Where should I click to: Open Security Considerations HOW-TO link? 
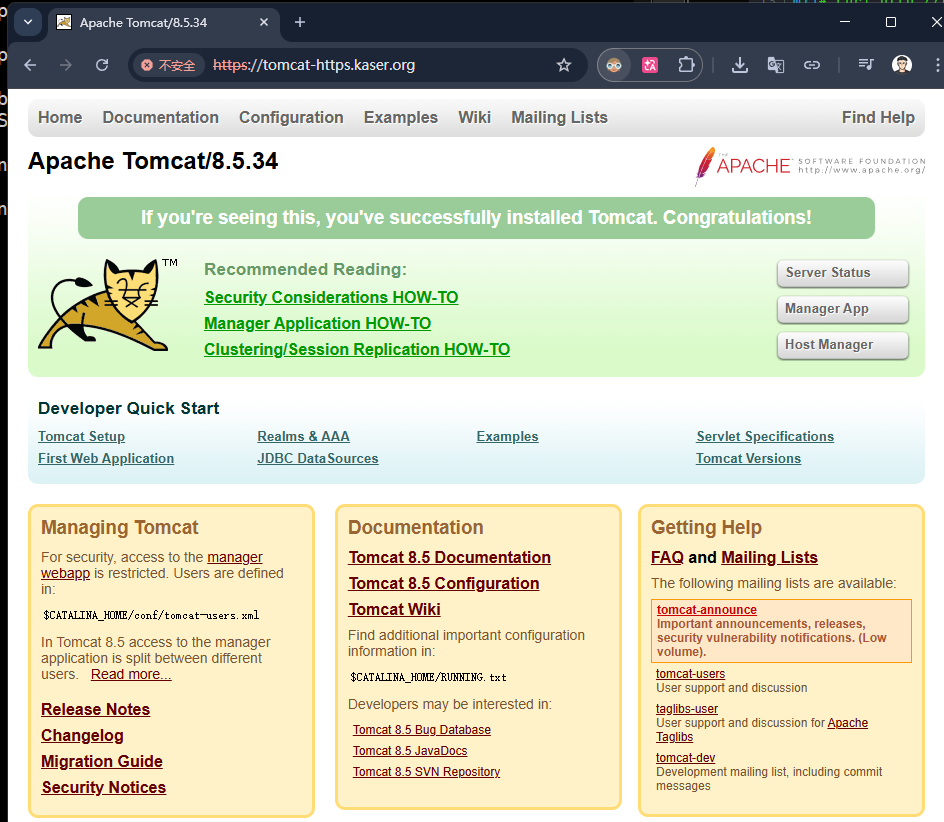[x=331, y=297]
